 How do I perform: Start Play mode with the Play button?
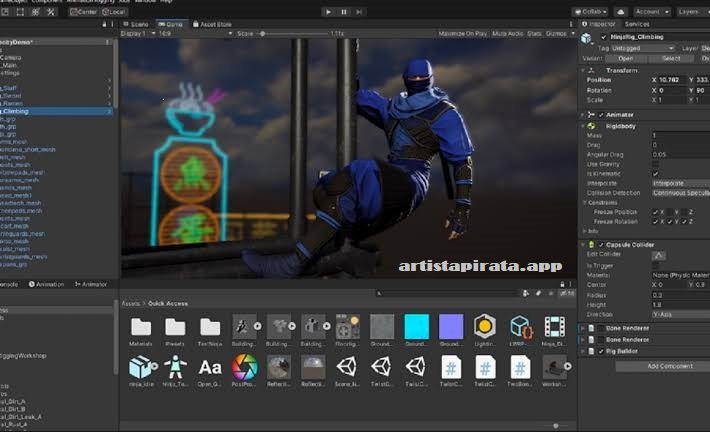[x=328, y=12]
